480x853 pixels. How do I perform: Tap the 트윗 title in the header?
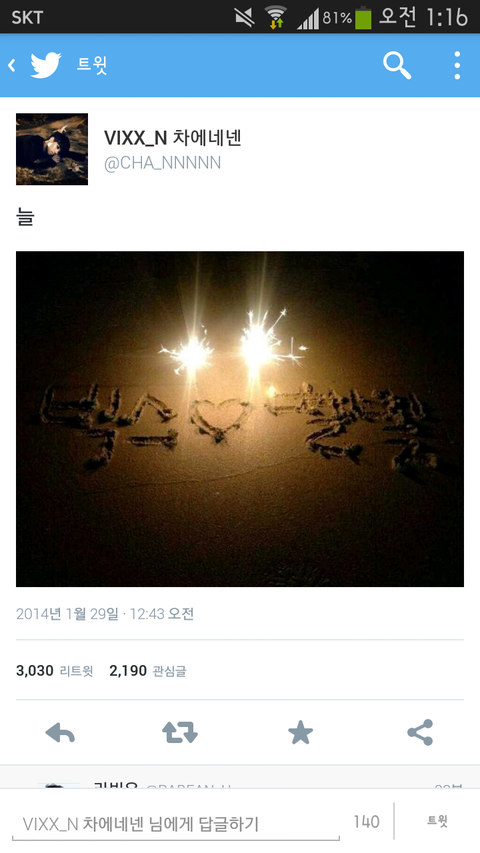(91, 65)
